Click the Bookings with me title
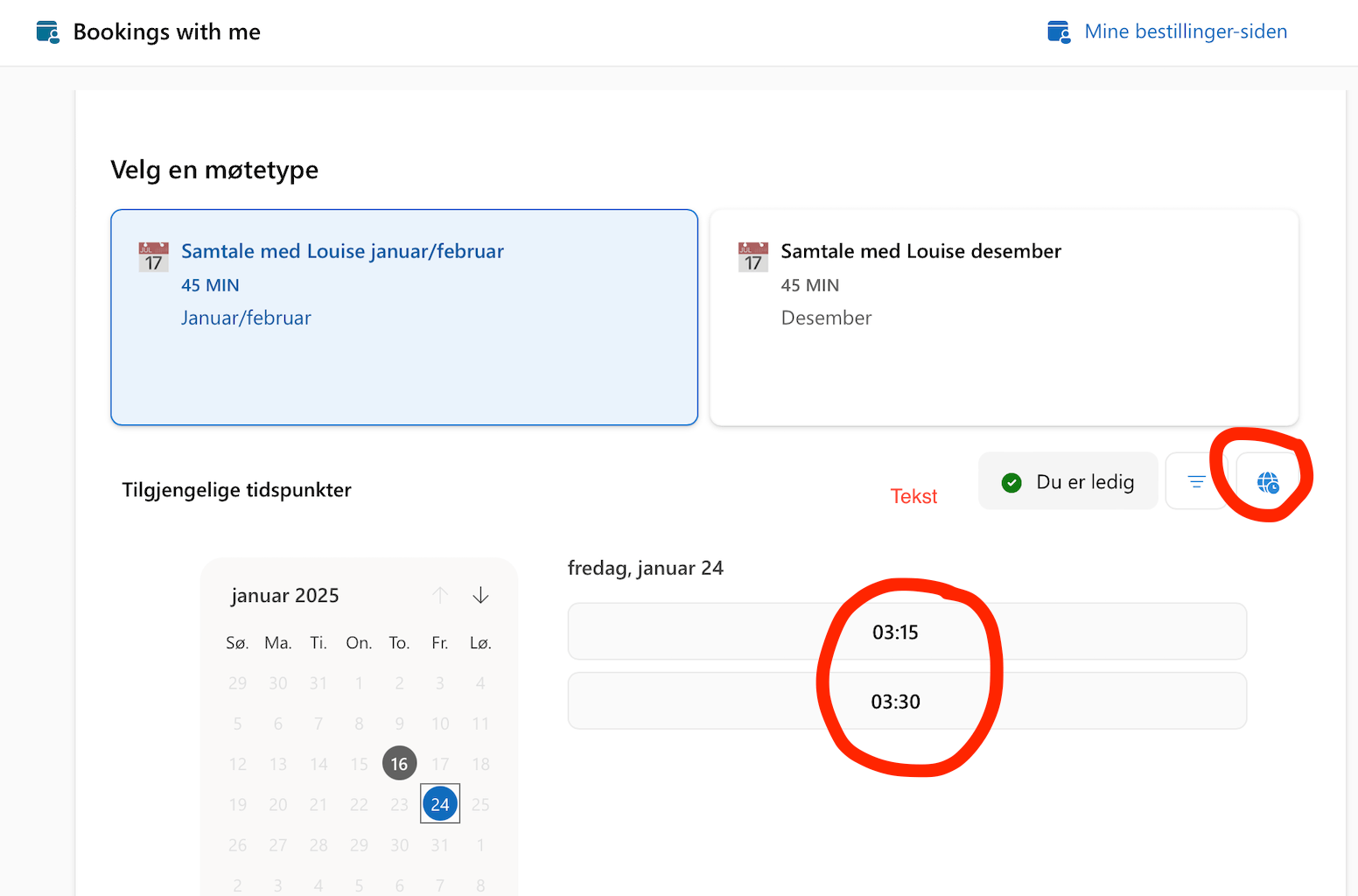 [167, 32]
